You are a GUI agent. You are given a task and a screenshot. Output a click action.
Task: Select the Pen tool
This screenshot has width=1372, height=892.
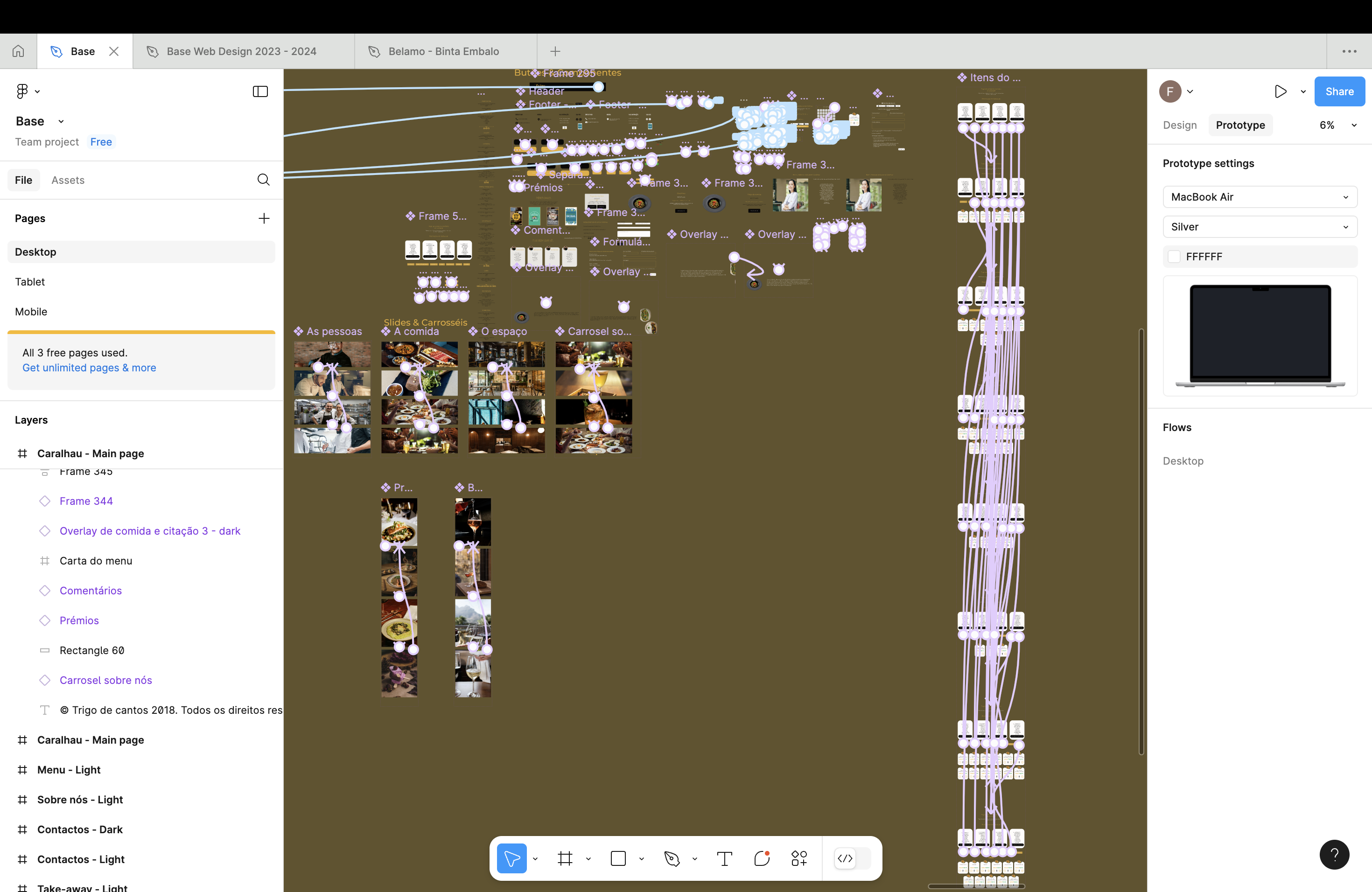tap(672, 858)
